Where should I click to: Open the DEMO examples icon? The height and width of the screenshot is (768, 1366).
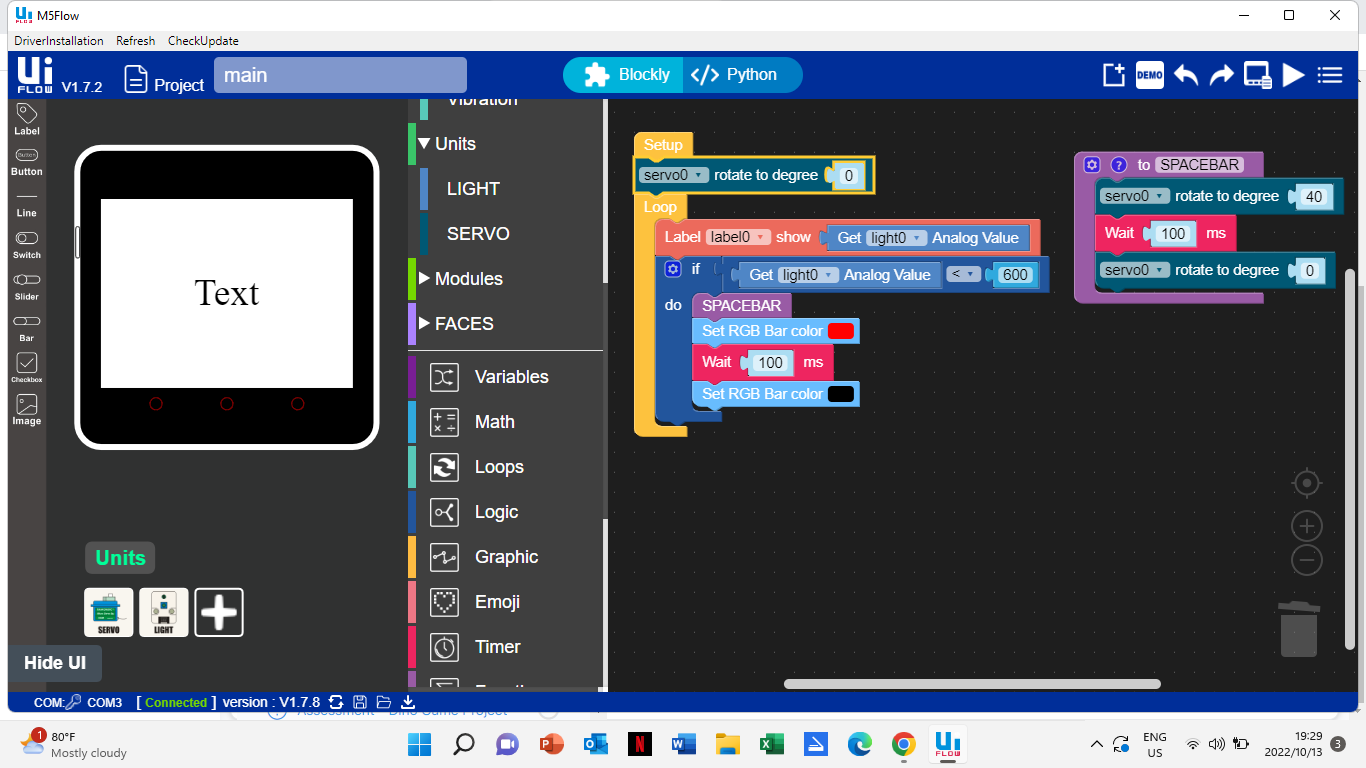click(1149, 75)
